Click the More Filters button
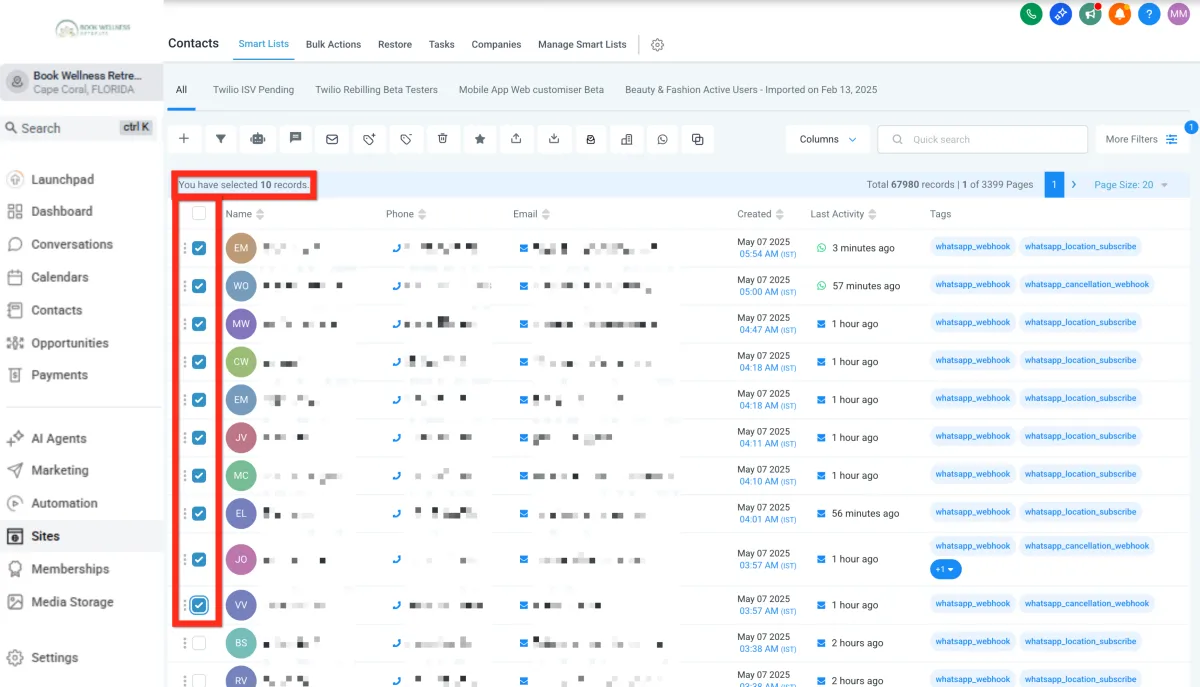The width and height of the screenshot is (1200, 687). point(1141,139)
